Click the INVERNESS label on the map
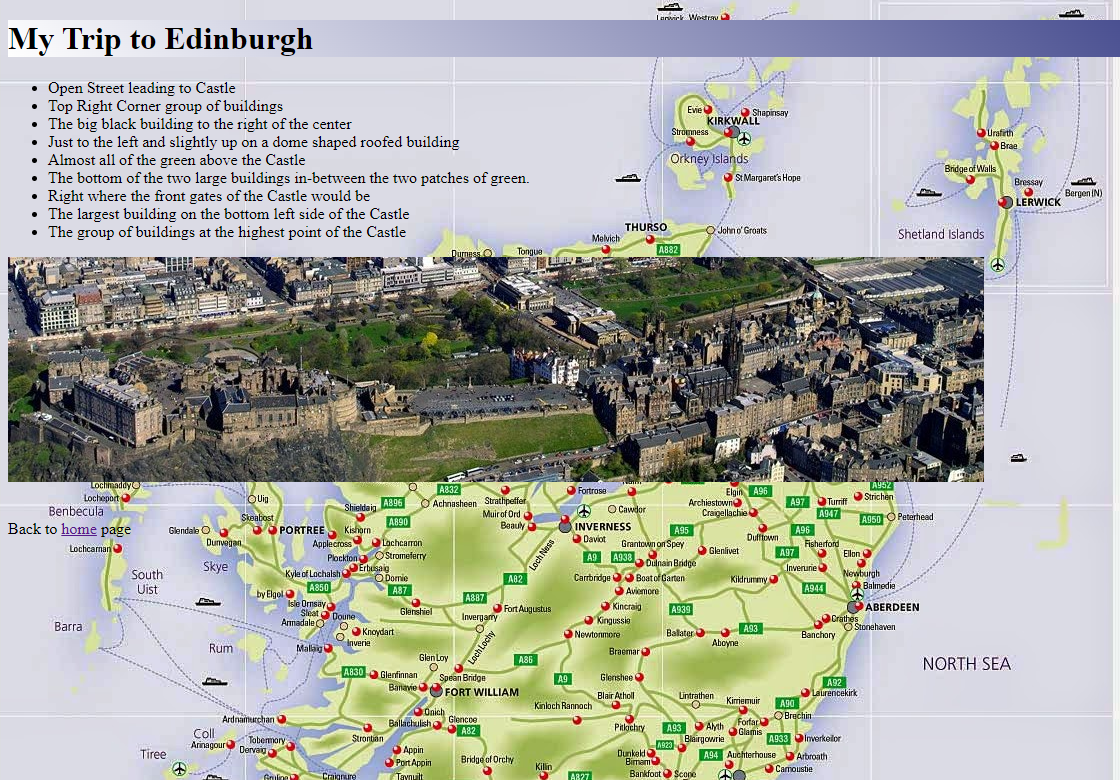The image size is (1120, 780). pyautogui.click(x=603, y=526)
